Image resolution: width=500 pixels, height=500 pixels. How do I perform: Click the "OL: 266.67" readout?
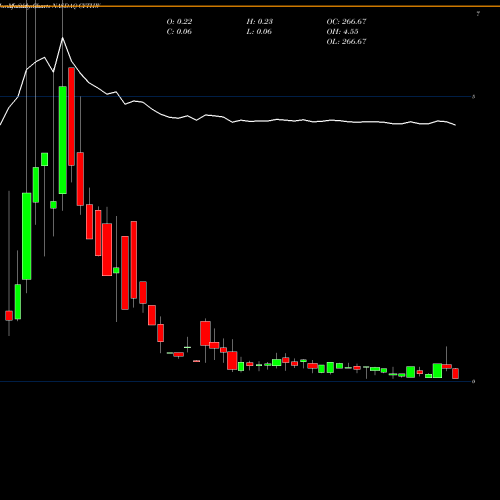click(346, 41)
